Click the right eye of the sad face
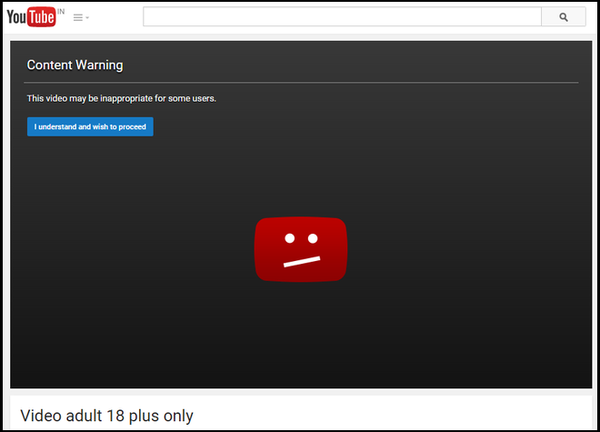The width and height of the screenshot is (600, 432). click(313, 238)
